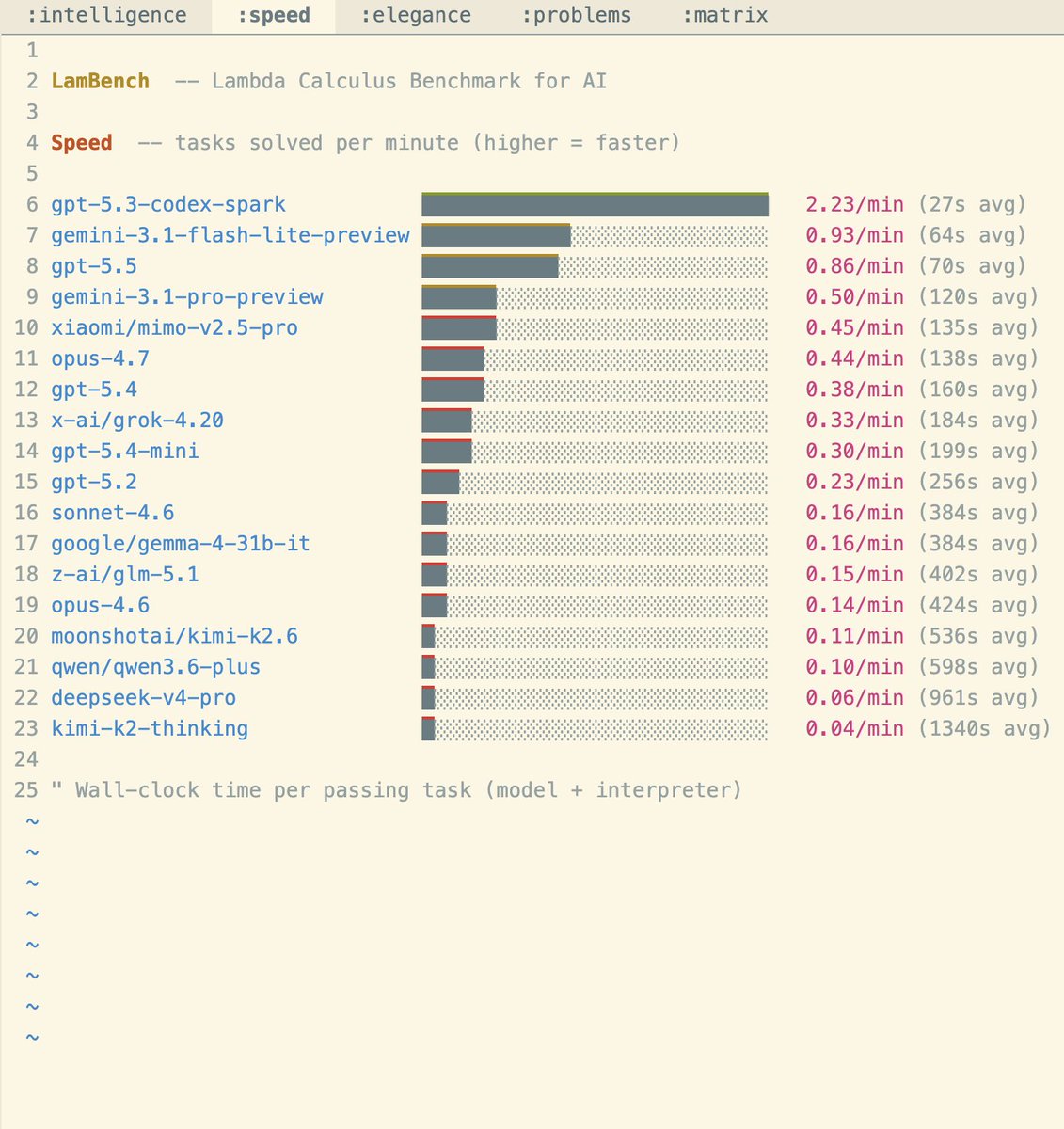Click the gpt-5.3-codex-spark speed bar
Viewport: 1064px width, 1129px height.
click(x=595, y=205)
